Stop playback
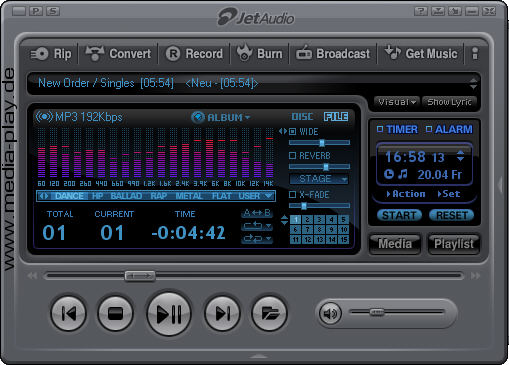 (x=115, y=313)
